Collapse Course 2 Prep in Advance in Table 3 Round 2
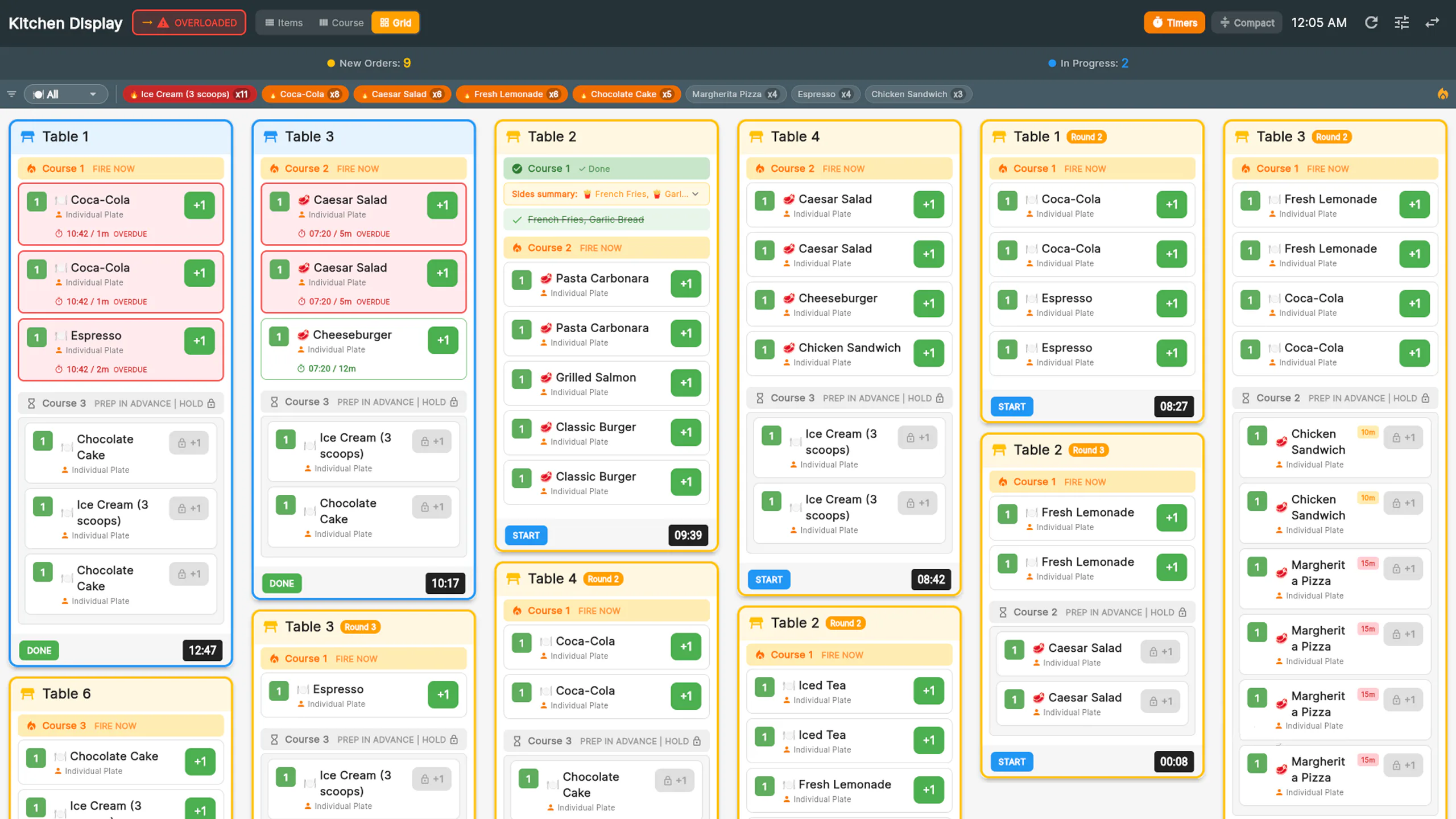 click(1335, 398)
